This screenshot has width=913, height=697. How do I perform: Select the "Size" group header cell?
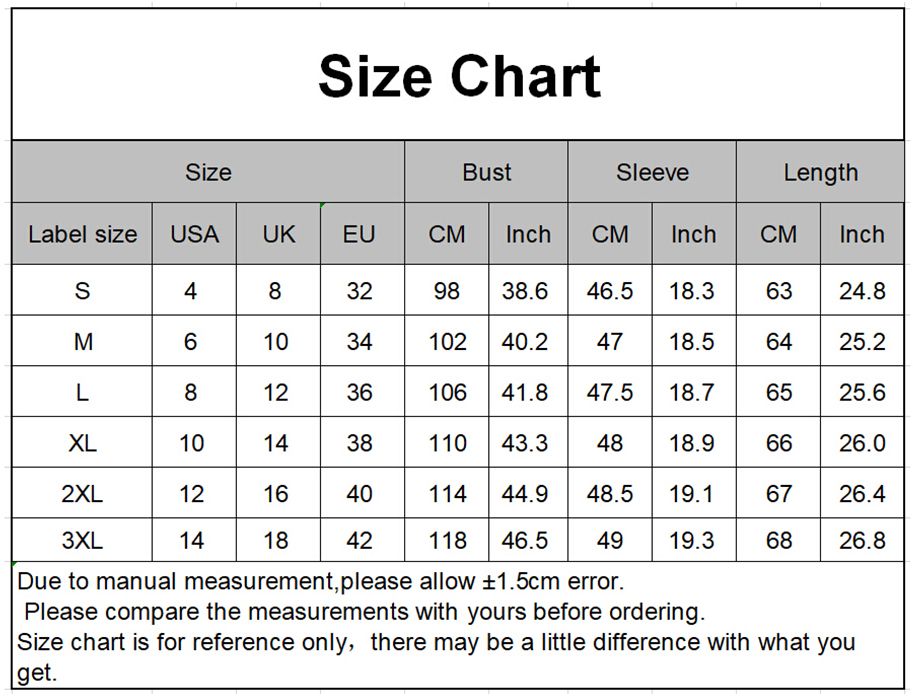click(x=208, y=172)
